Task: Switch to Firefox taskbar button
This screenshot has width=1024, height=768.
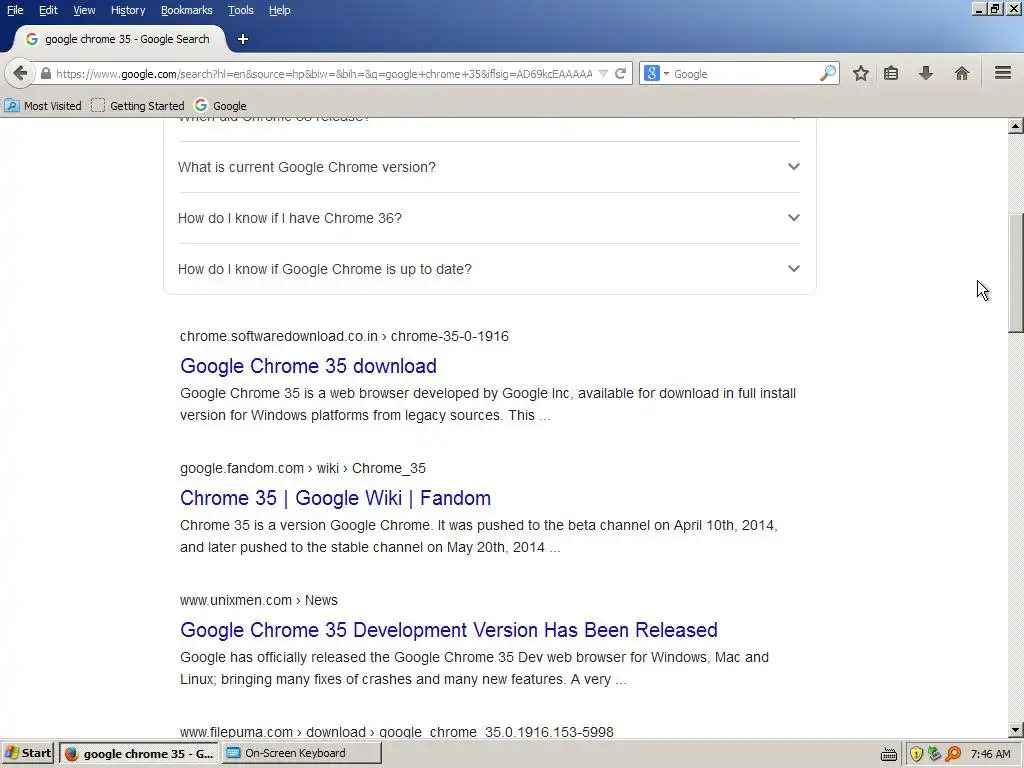Action: tap(139, 753)
